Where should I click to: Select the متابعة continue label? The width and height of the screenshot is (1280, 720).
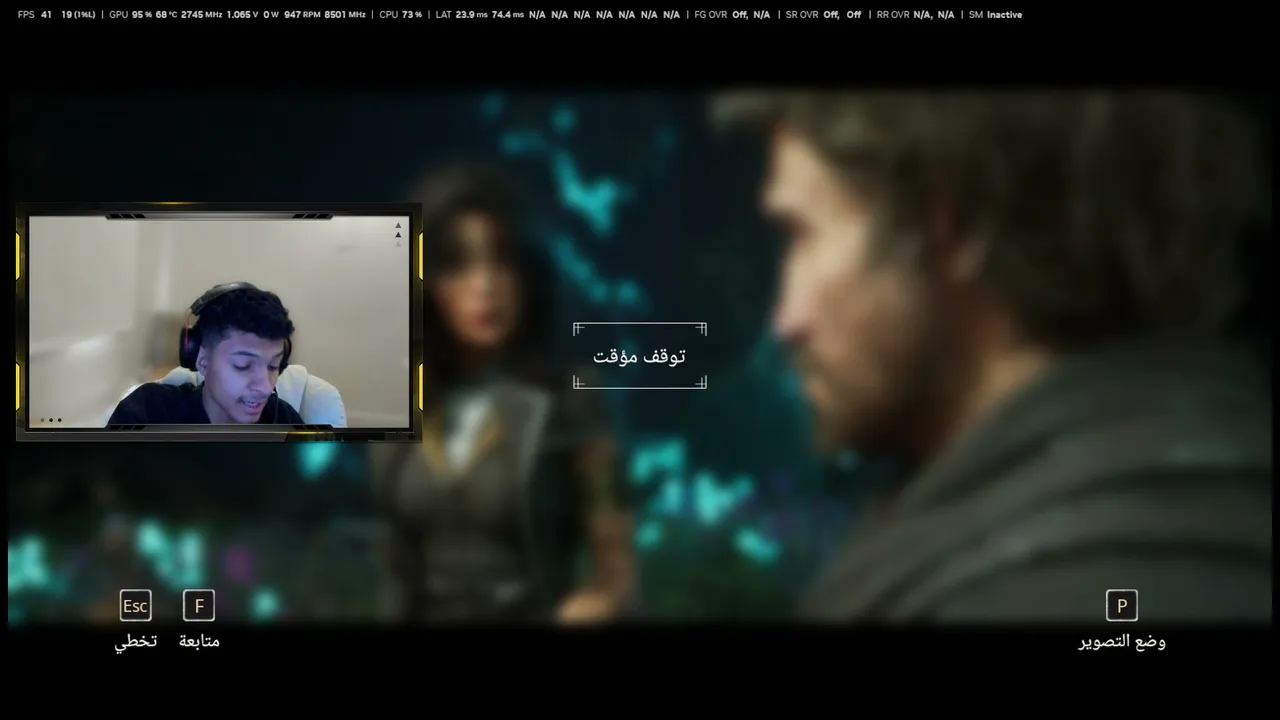pyautogui.click(x=199, y=642)
